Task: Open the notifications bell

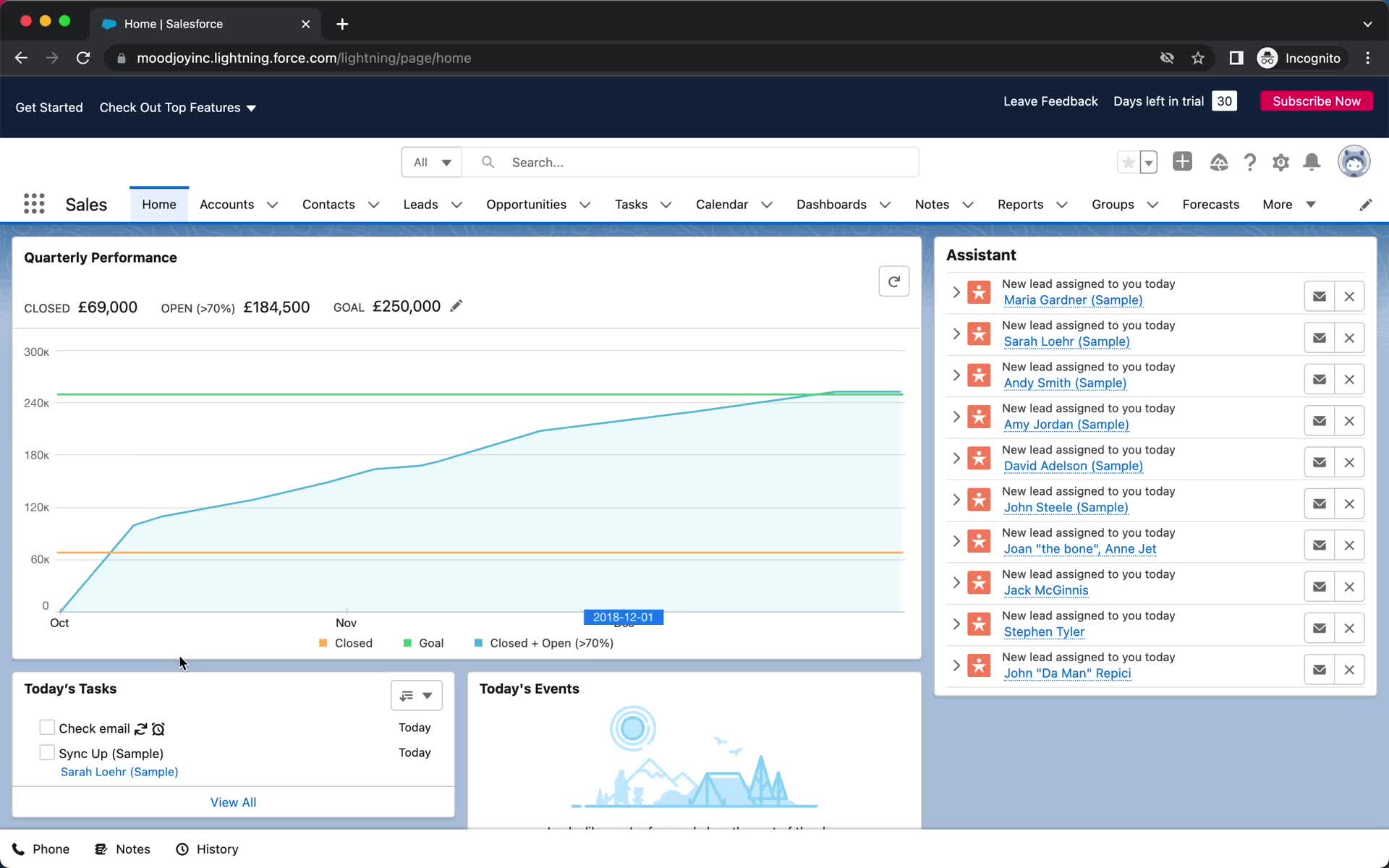Action: [1312, 163]
